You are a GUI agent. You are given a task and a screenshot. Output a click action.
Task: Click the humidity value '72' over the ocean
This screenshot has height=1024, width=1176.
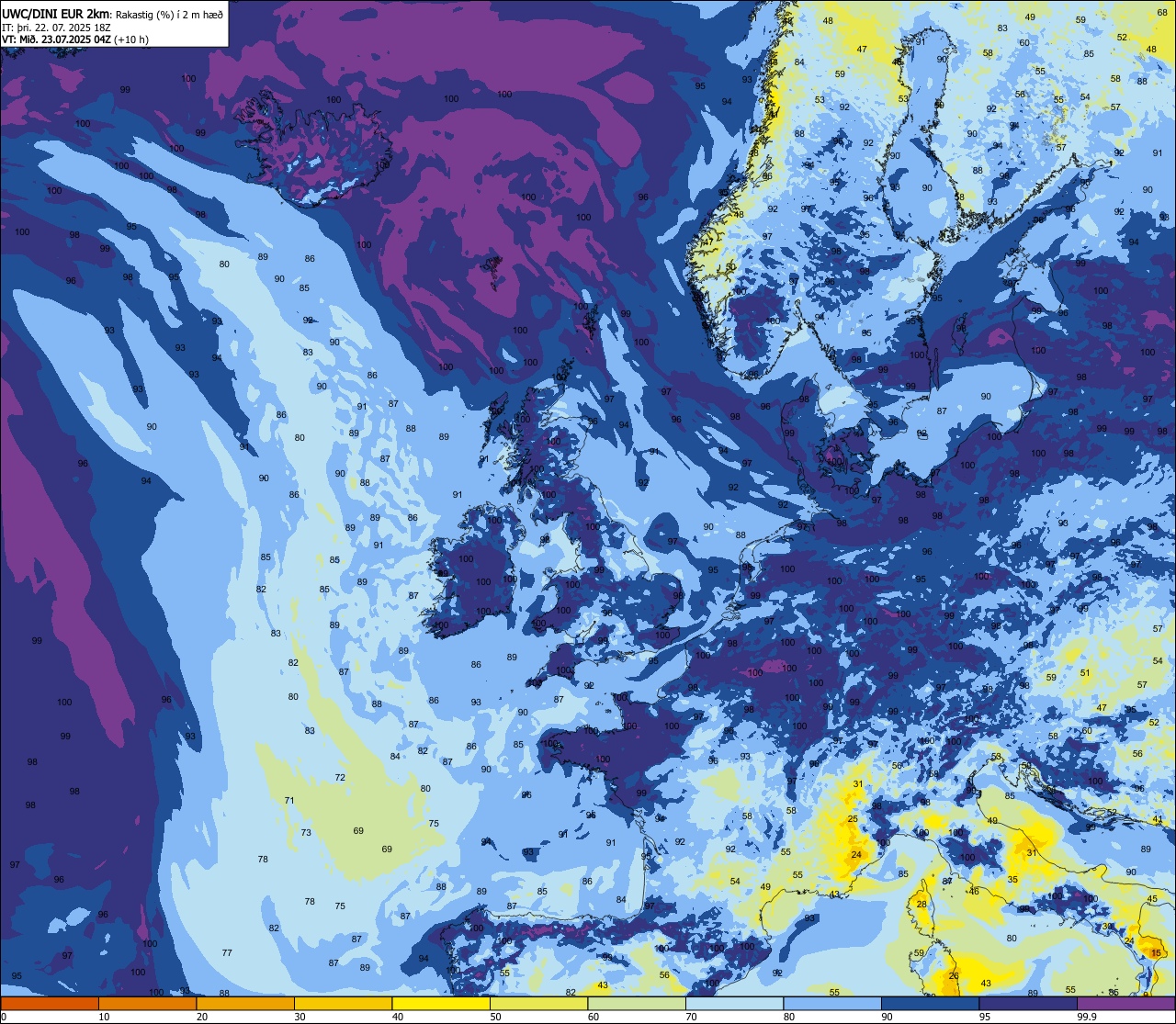click(340, 778)
